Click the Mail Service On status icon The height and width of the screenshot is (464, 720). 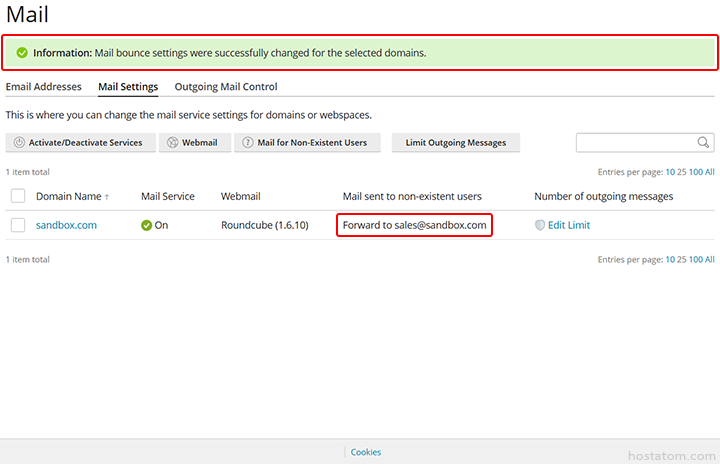[147, 225]
